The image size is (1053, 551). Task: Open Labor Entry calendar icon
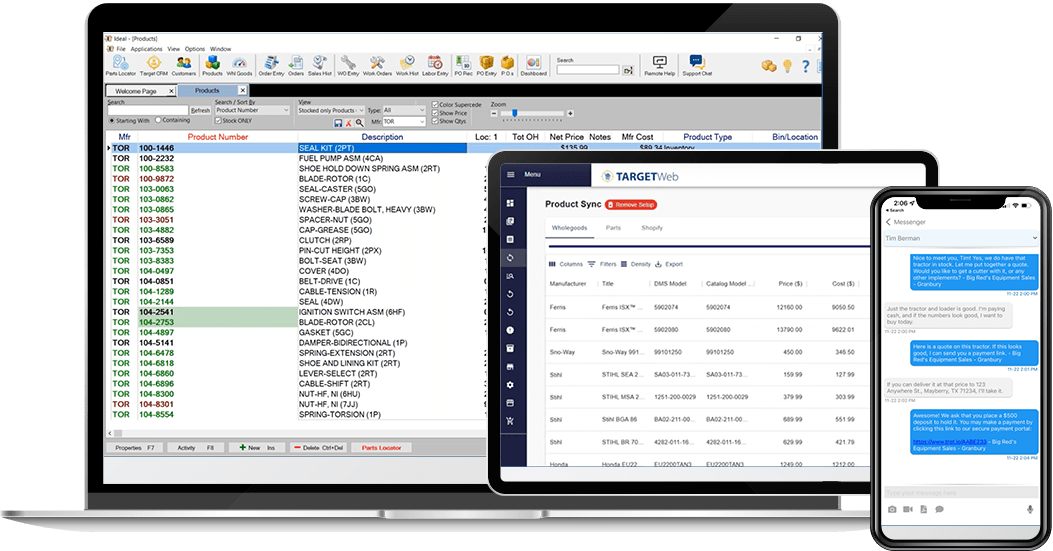pos(435,66)
